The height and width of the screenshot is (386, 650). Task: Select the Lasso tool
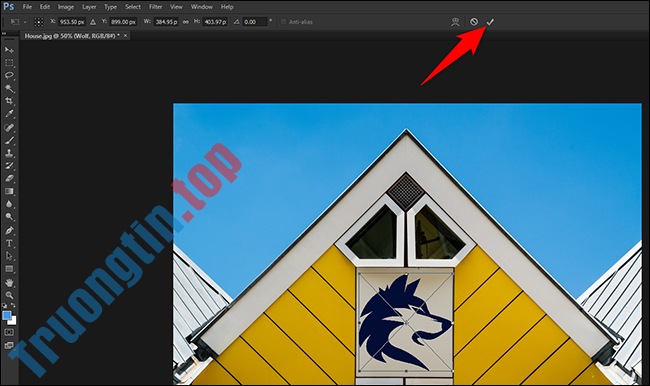coord(9,75)
